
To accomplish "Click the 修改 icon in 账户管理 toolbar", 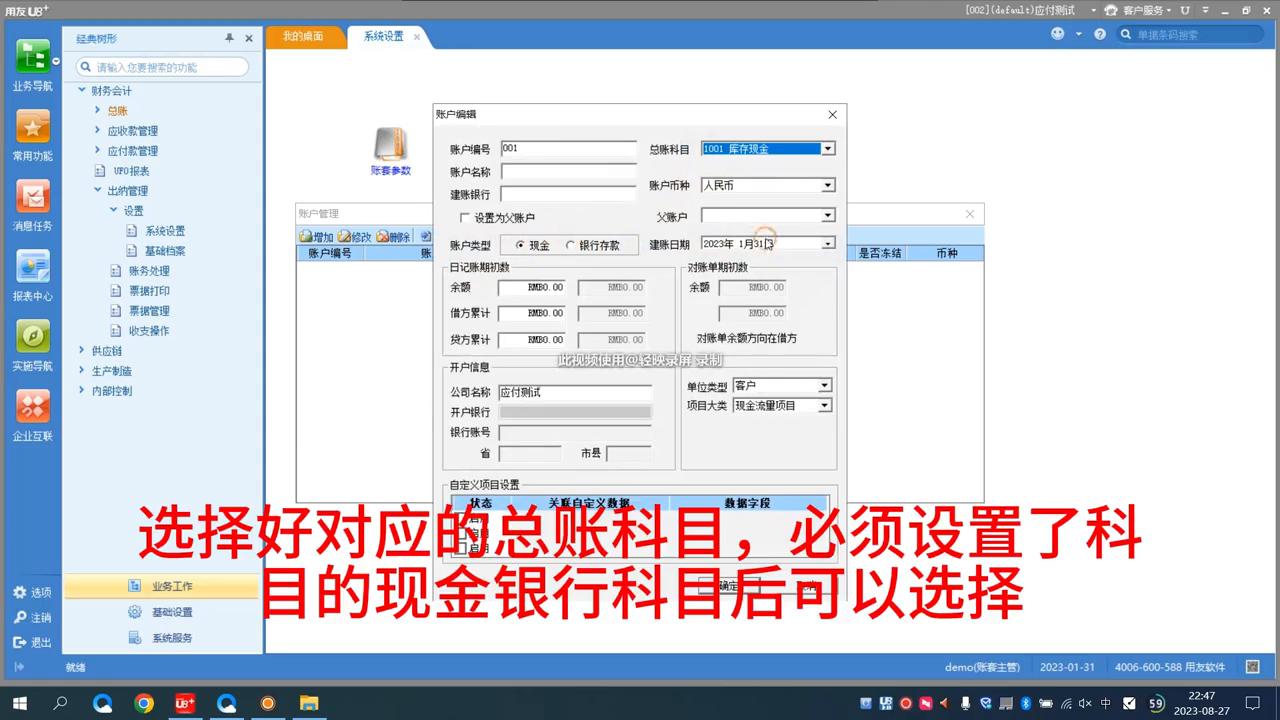I will tap(355, 236).
